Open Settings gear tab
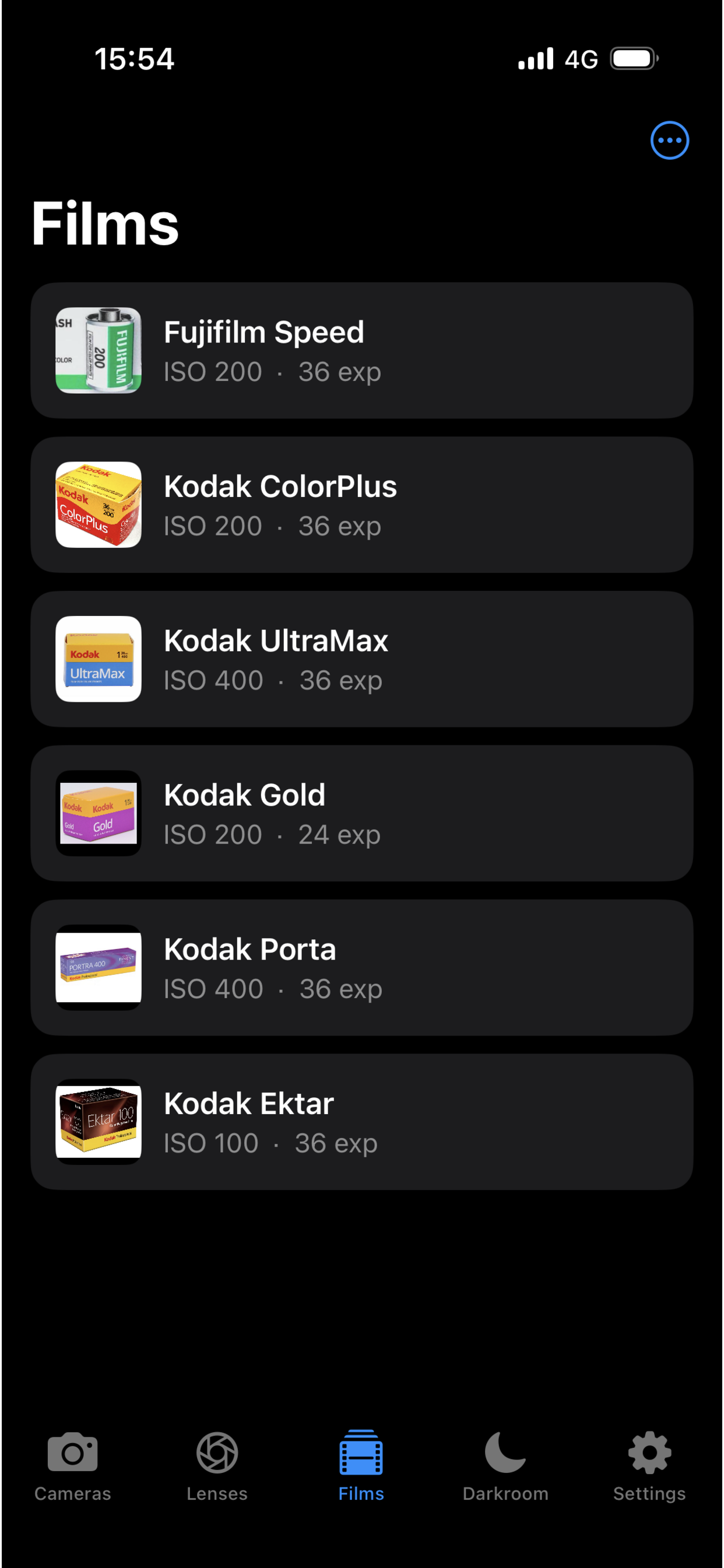Viewport: 724px width, 1568px height. point(649,1466)
